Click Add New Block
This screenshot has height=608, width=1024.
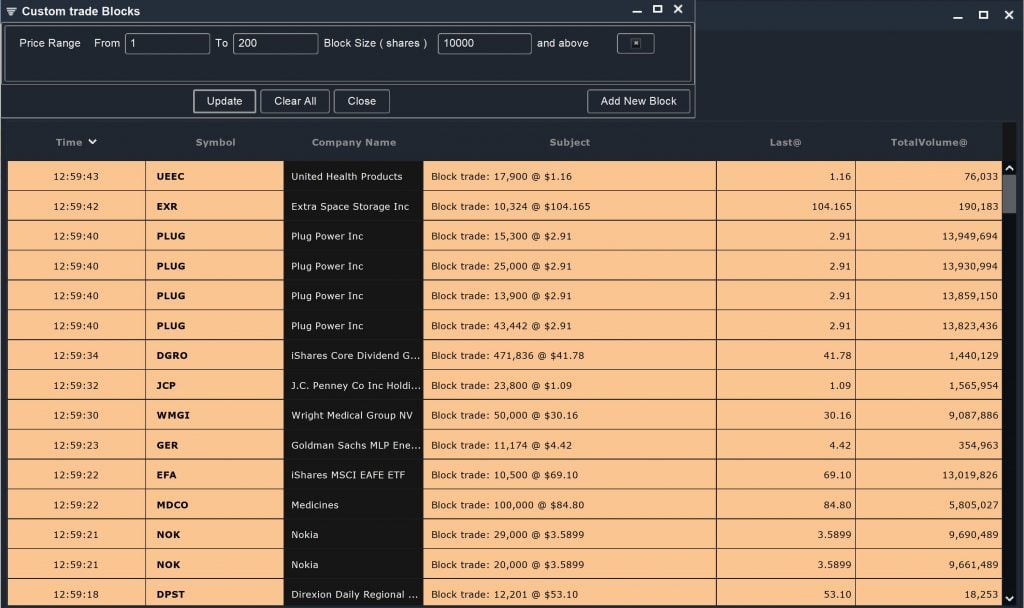pyautogui.click(x=638, y=101)
